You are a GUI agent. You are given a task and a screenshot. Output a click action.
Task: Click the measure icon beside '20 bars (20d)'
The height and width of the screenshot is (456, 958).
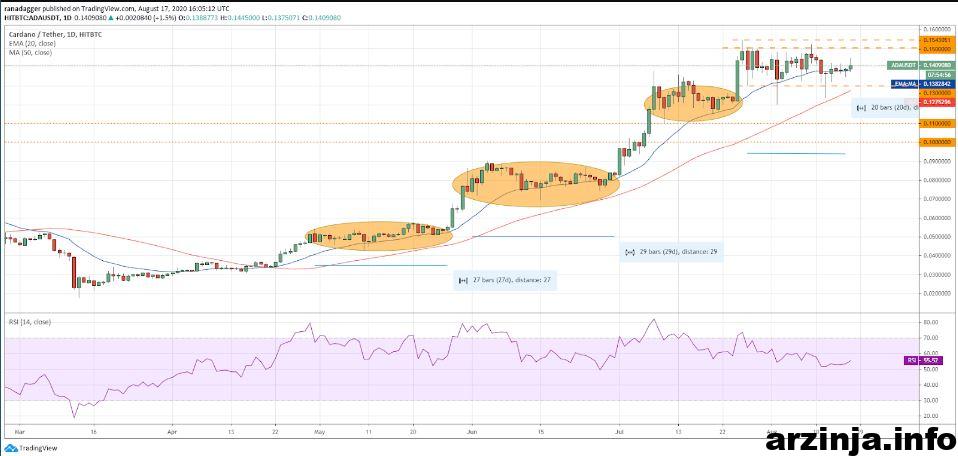pyautogui.click(x=861, y=108)
